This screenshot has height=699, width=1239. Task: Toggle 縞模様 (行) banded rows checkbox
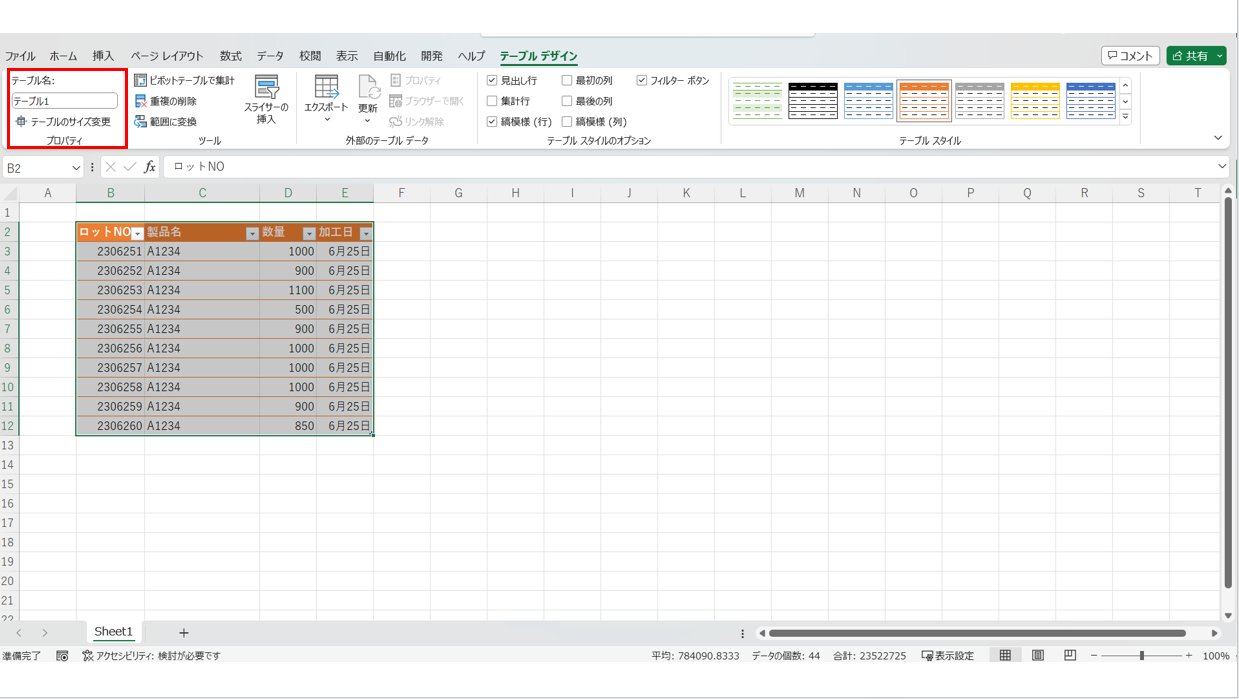pos(492,121)
